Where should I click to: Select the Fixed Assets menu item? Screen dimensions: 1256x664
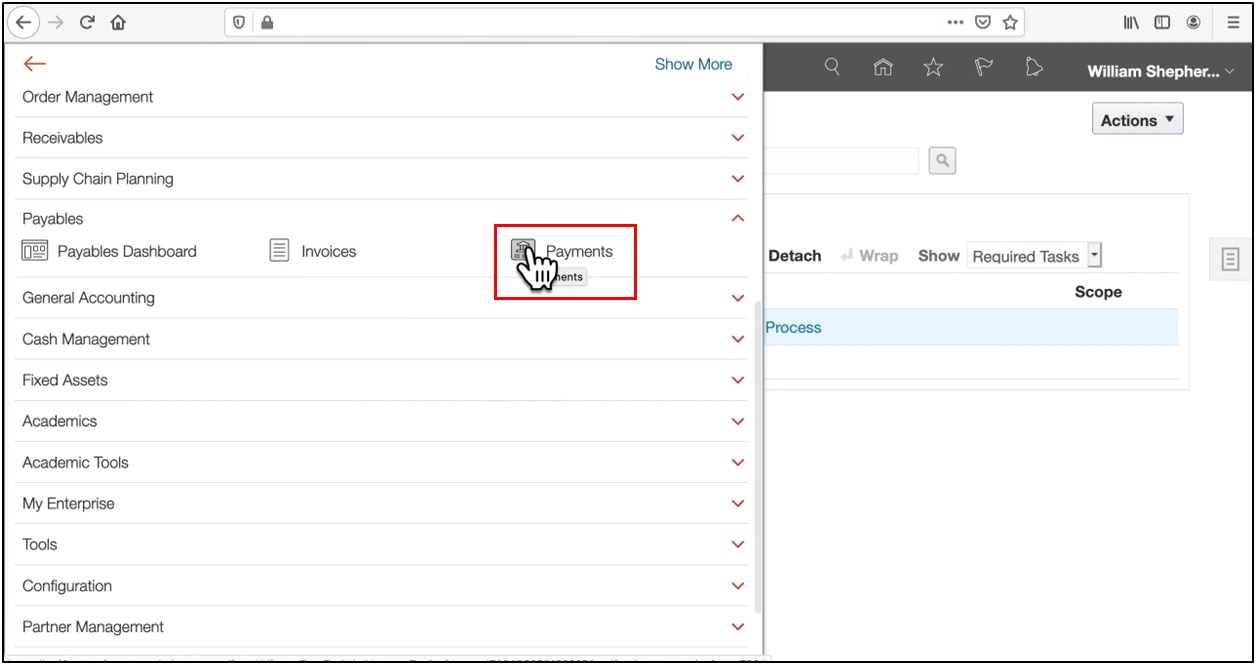point(65,380)
